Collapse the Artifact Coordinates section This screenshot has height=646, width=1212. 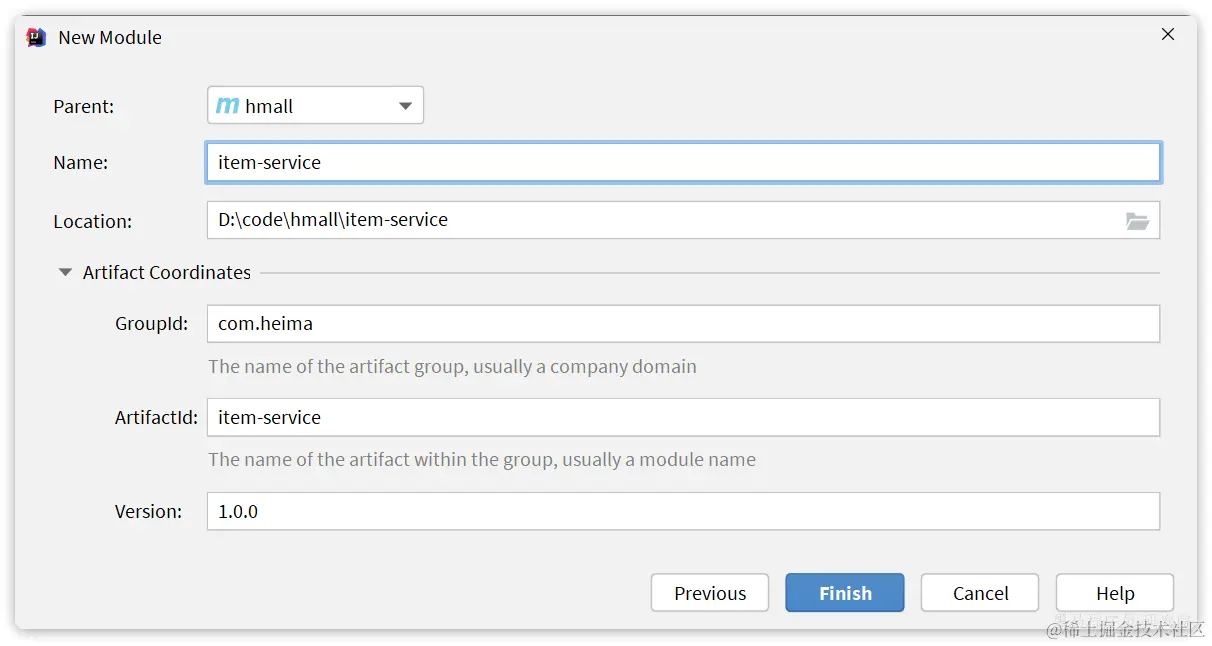point(65,272)
